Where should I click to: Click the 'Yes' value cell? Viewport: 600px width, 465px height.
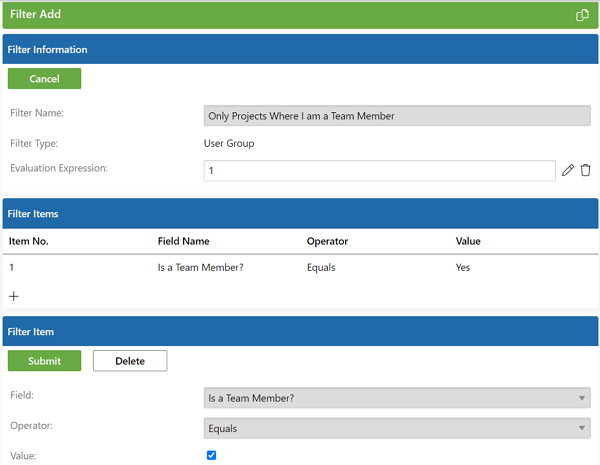coord(463,268)
